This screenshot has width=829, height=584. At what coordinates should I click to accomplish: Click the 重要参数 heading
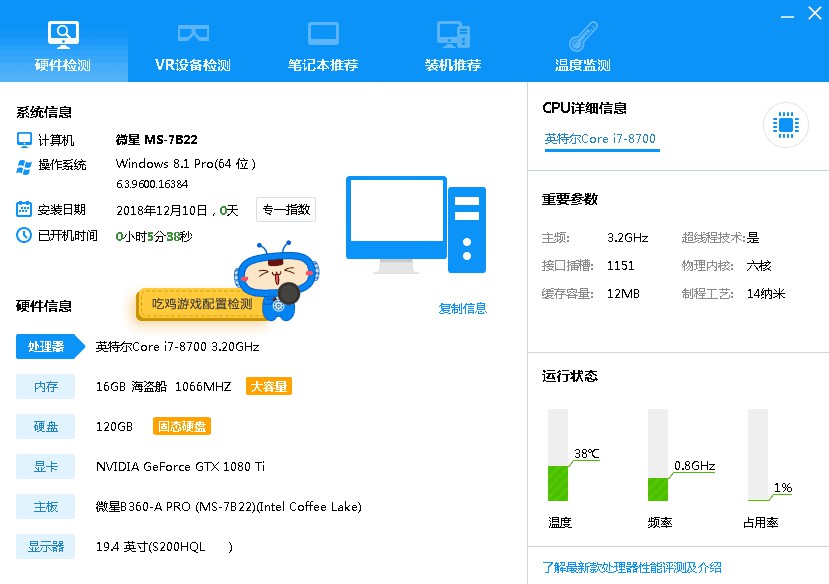tap(570, 199)
